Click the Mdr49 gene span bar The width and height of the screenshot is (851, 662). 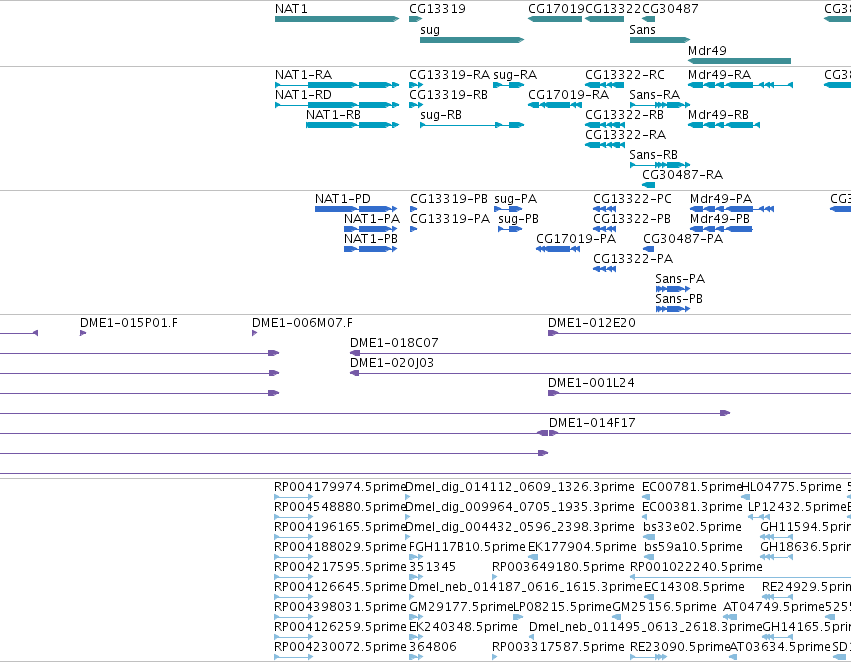tap(739, 61)
